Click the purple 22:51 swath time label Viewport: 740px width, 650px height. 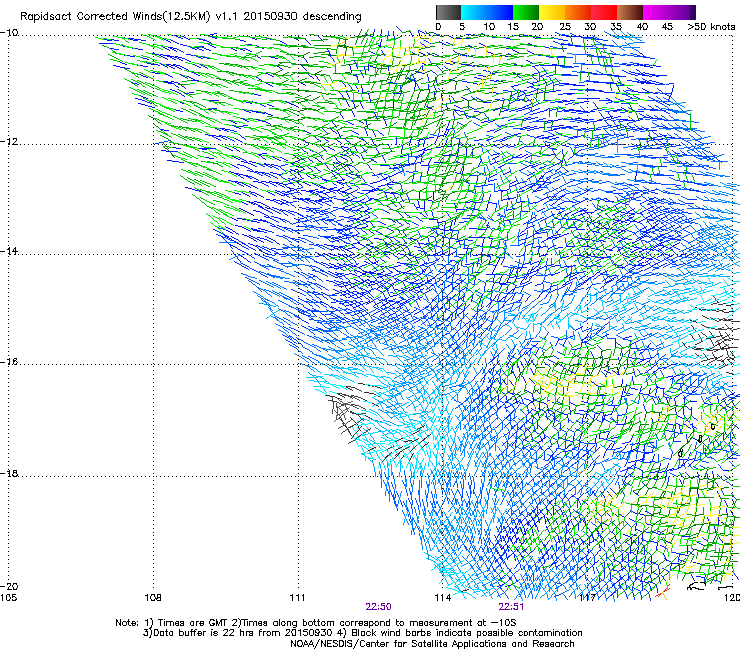click(512, 607)
